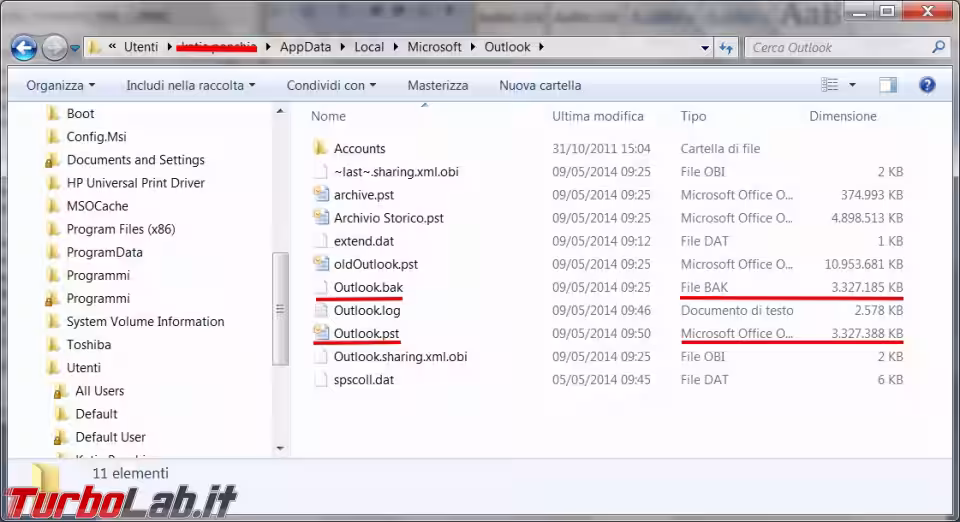
Task: Click the navigation pane scrollbar thumb
Action: click(x=280, y=308)
